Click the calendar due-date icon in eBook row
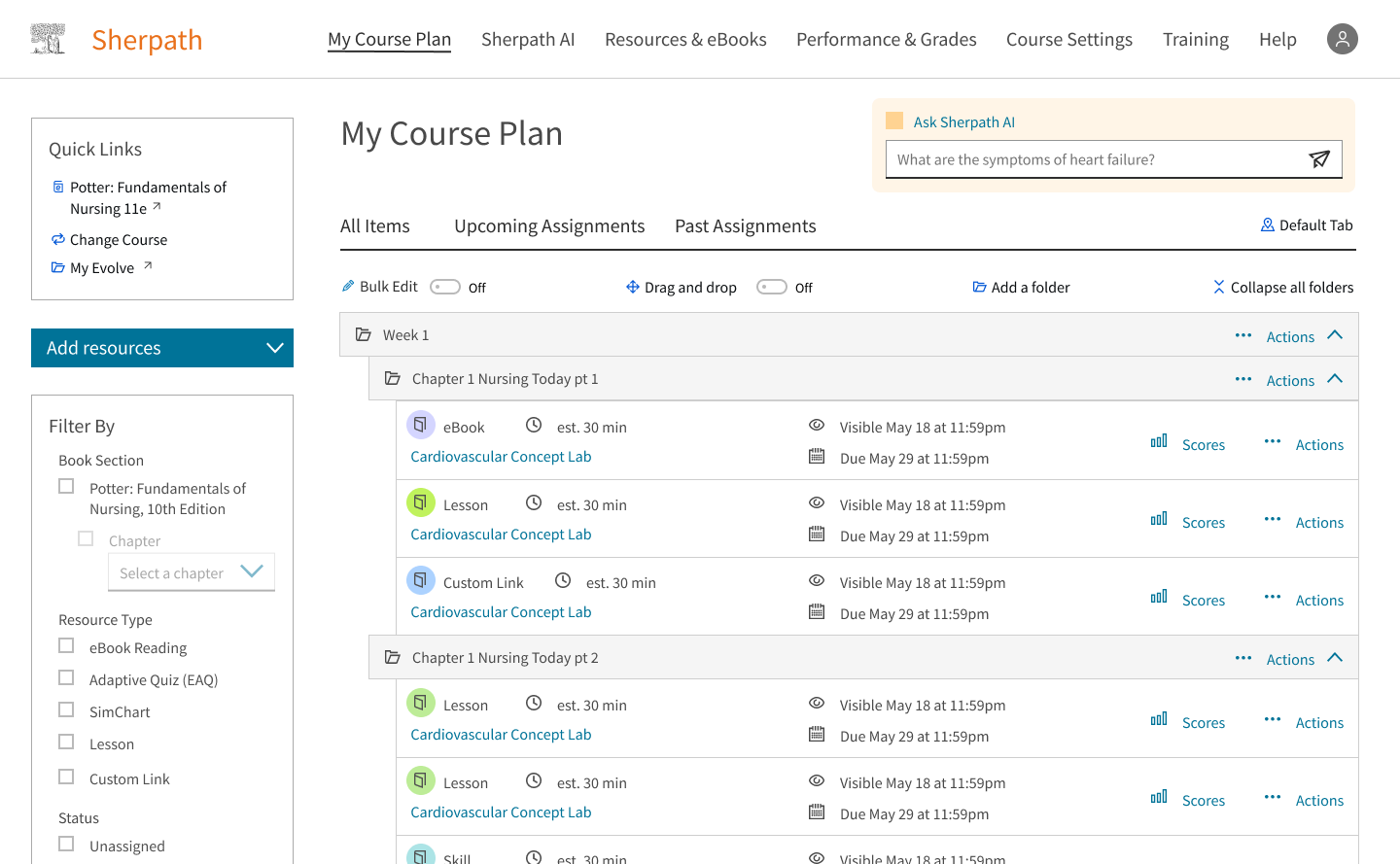This screenshot has height=864, width=1400. click(x=817, y=456)
